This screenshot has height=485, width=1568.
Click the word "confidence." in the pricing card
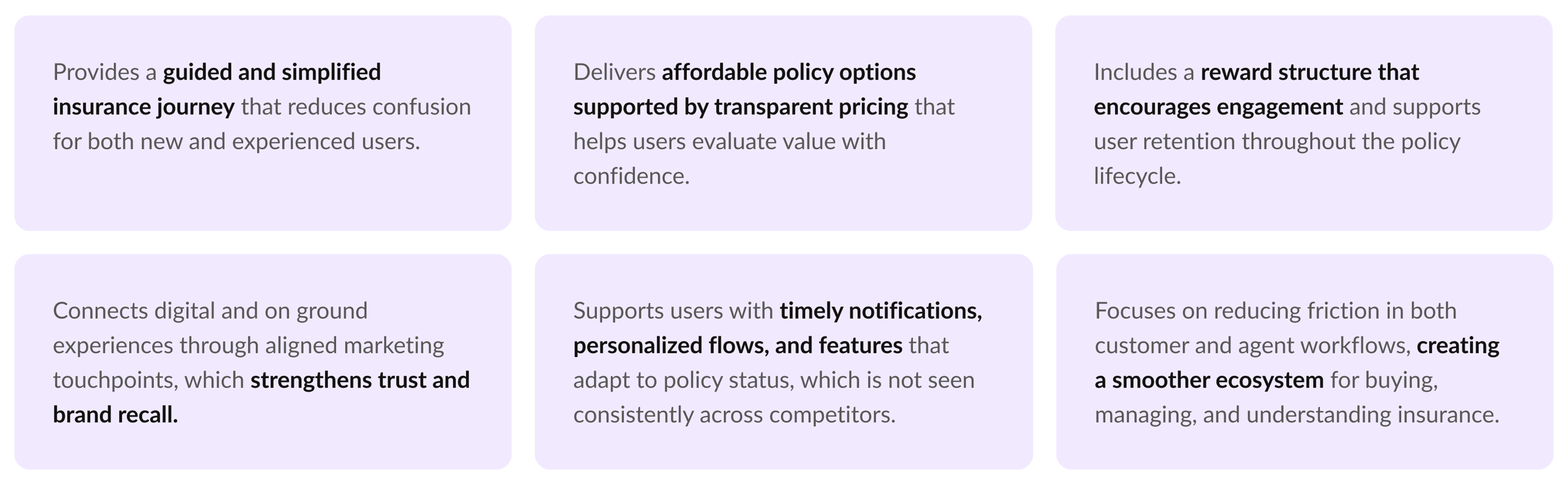pos(631,176)
